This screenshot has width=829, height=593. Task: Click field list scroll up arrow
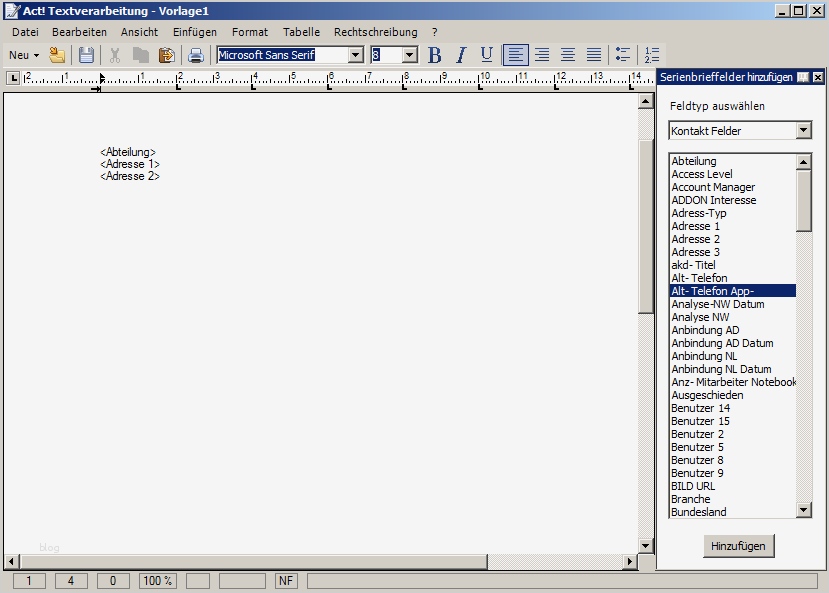(804, 162)
